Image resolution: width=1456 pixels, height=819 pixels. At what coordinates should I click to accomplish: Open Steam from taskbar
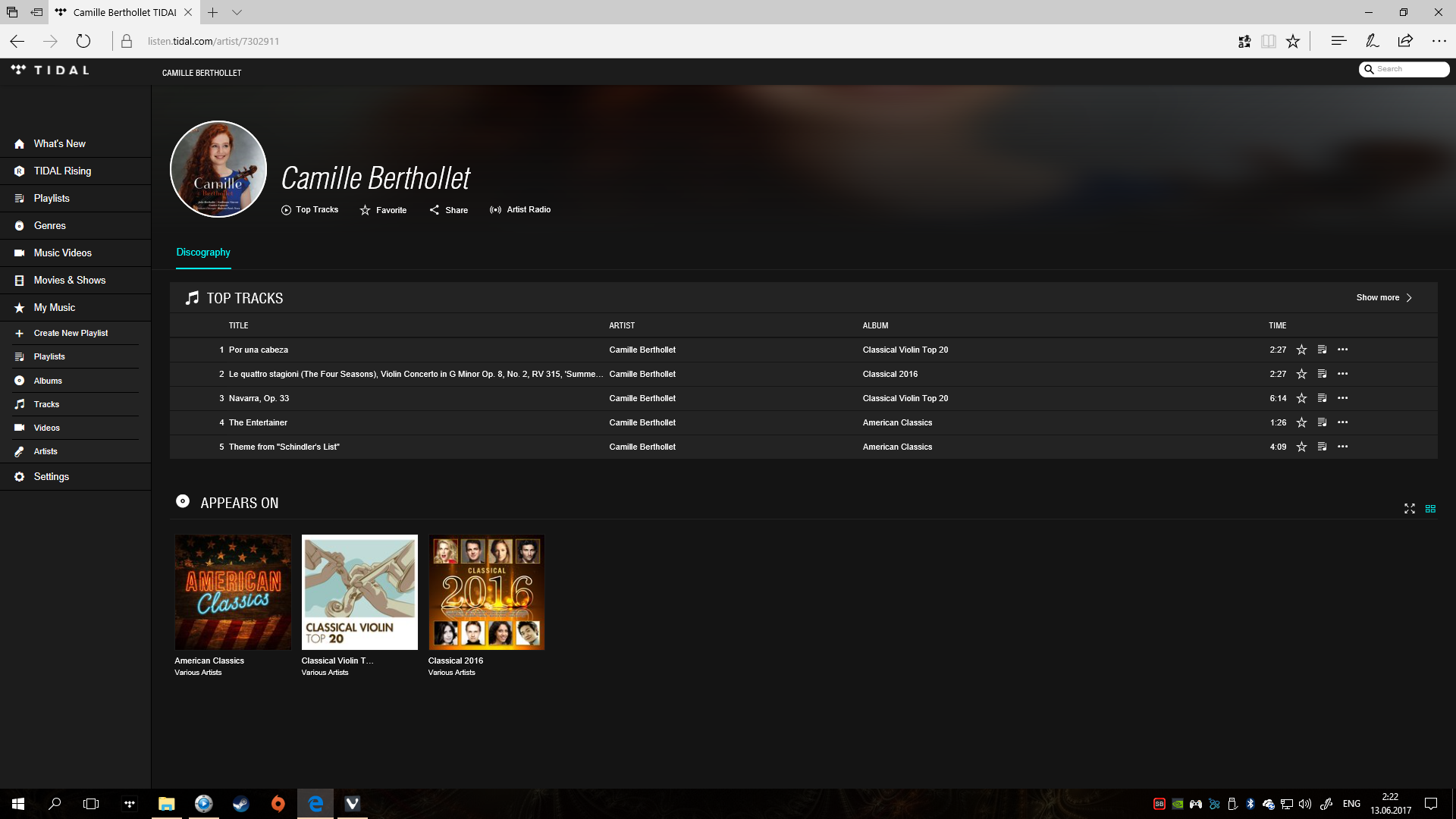241,804
